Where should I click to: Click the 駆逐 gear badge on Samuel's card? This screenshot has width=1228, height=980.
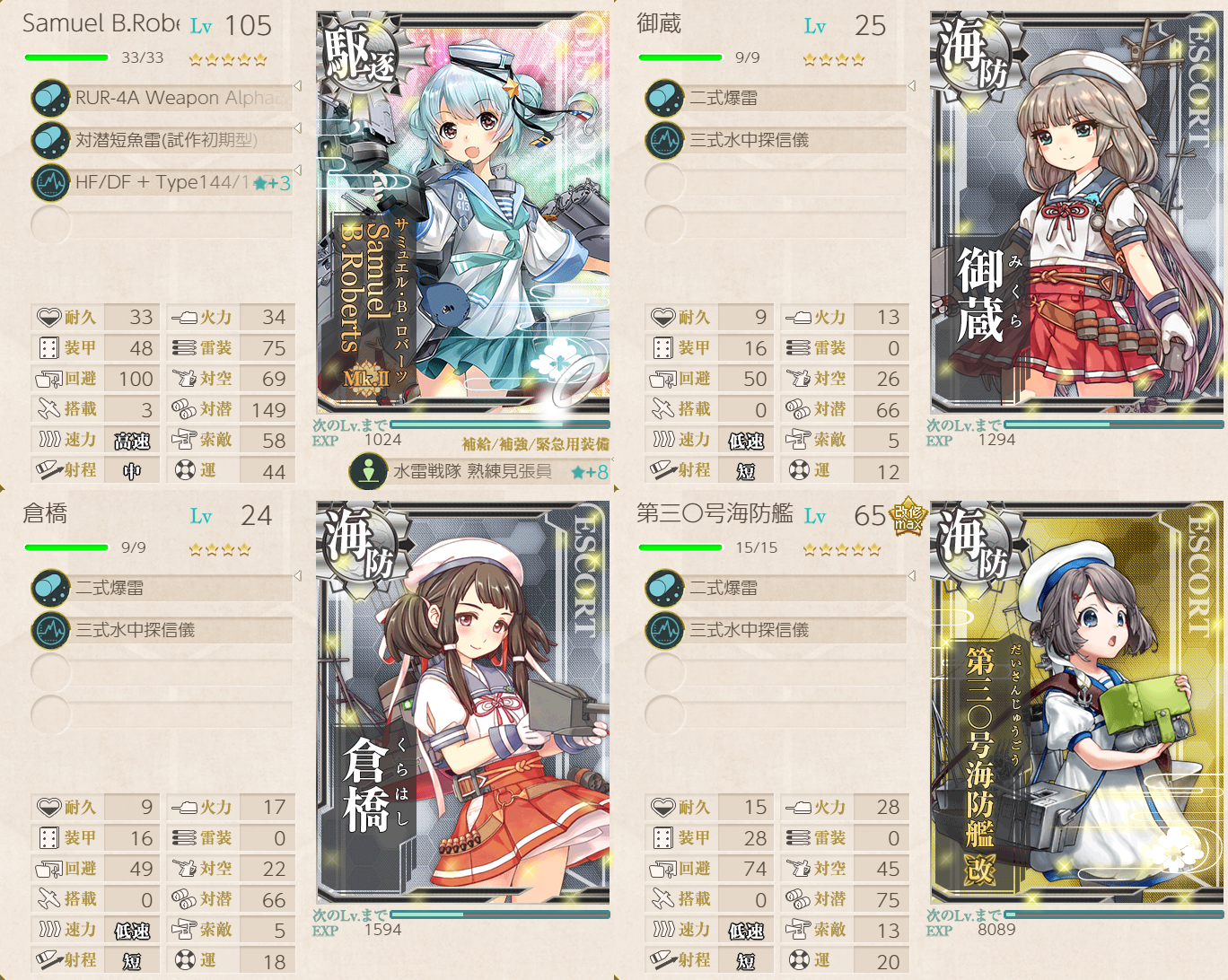point(357,54)
